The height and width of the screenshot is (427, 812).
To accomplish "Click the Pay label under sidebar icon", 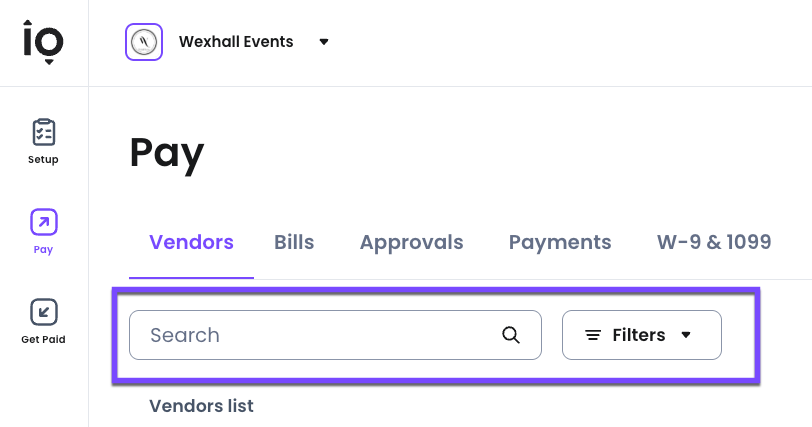I will pyautogui.click(x=43, y=250).
